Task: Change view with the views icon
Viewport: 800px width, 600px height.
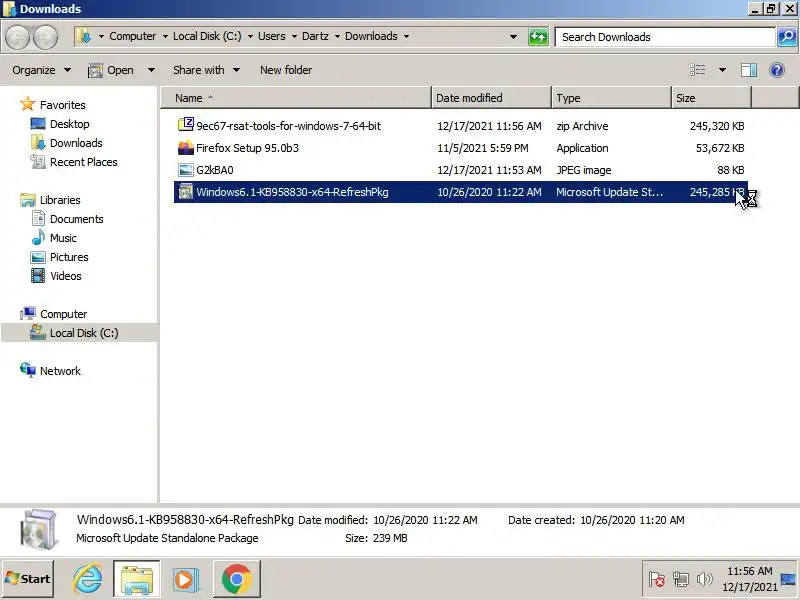Action: tap(697, 70)
